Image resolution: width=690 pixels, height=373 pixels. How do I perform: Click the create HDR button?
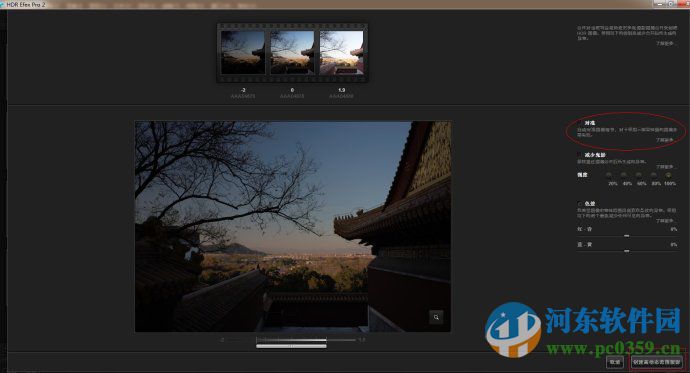coord(657,362)
